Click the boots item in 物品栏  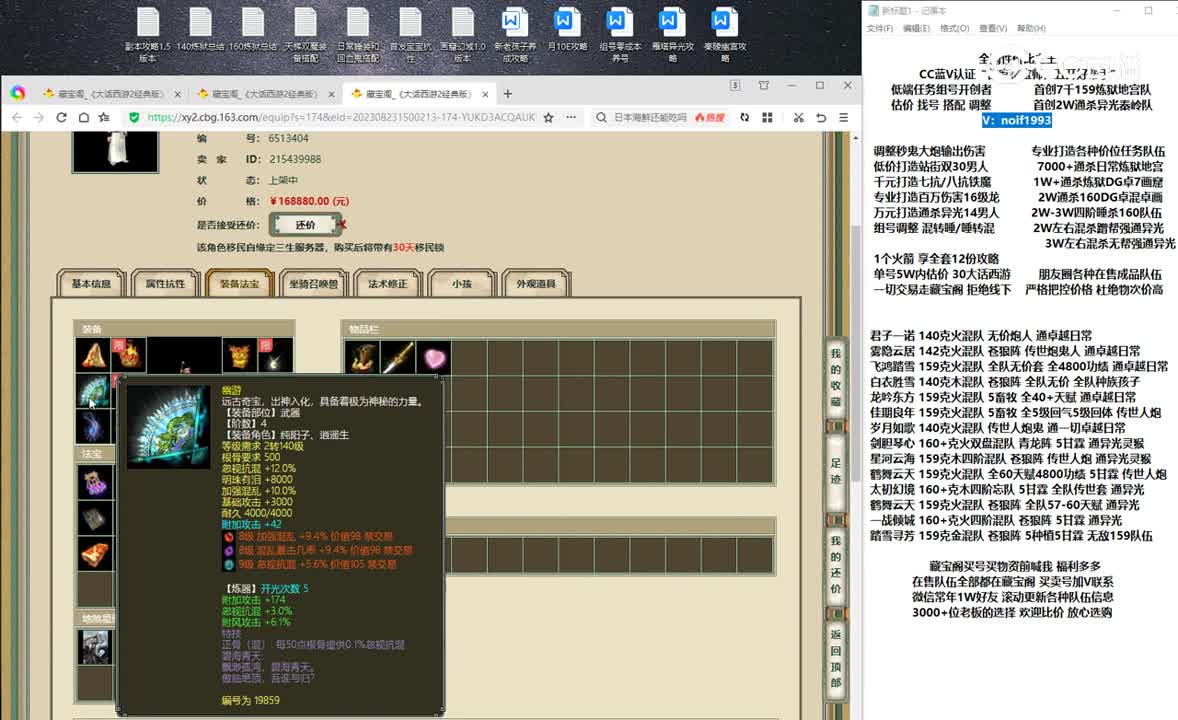pyautogui.click(x=362, y=357)
